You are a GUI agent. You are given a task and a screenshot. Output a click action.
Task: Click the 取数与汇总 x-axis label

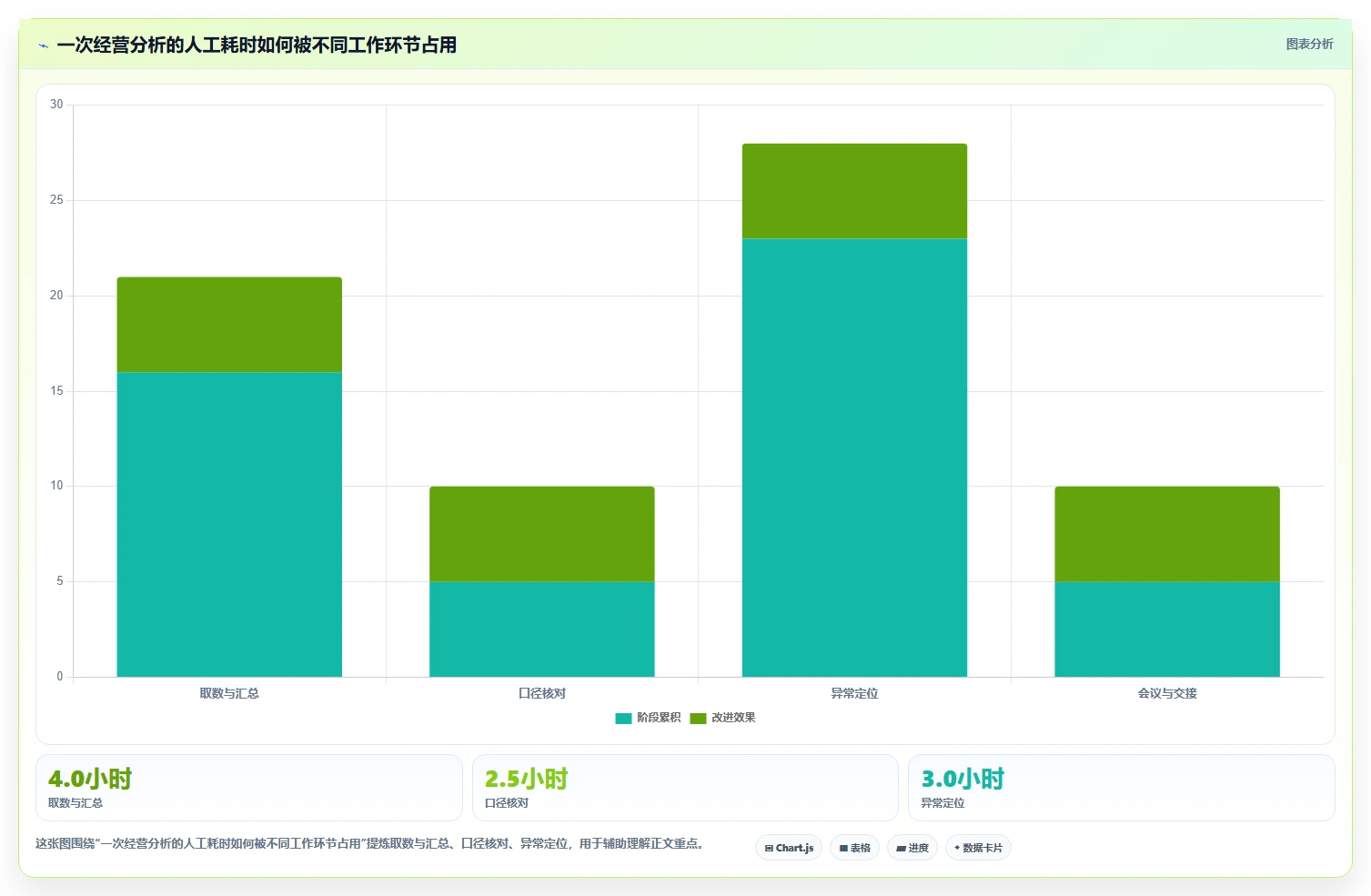coord(229,693)
